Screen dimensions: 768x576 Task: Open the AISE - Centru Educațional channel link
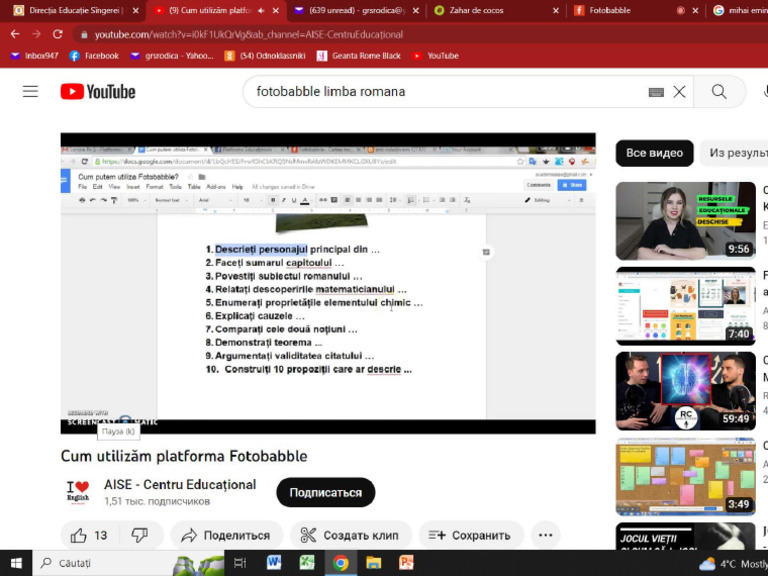pos(180,485)
